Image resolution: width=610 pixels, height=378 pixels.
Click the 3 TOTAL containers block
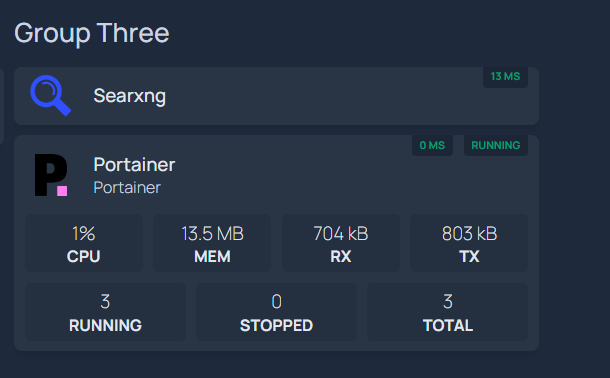pyautogui.click(x=447, y=312)
